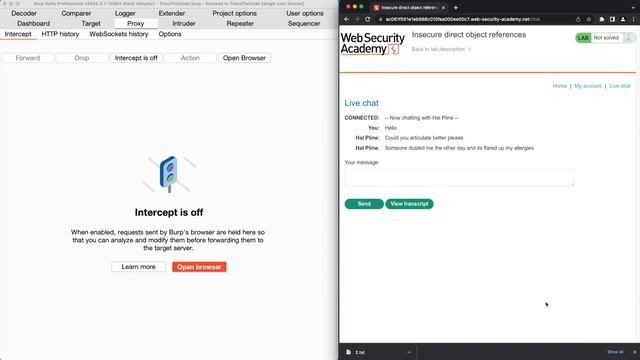The width and height of the screenshot is (640, 360).
Task: Close the downloads bar
Action: pyautogui.click(x=634, y=352)
